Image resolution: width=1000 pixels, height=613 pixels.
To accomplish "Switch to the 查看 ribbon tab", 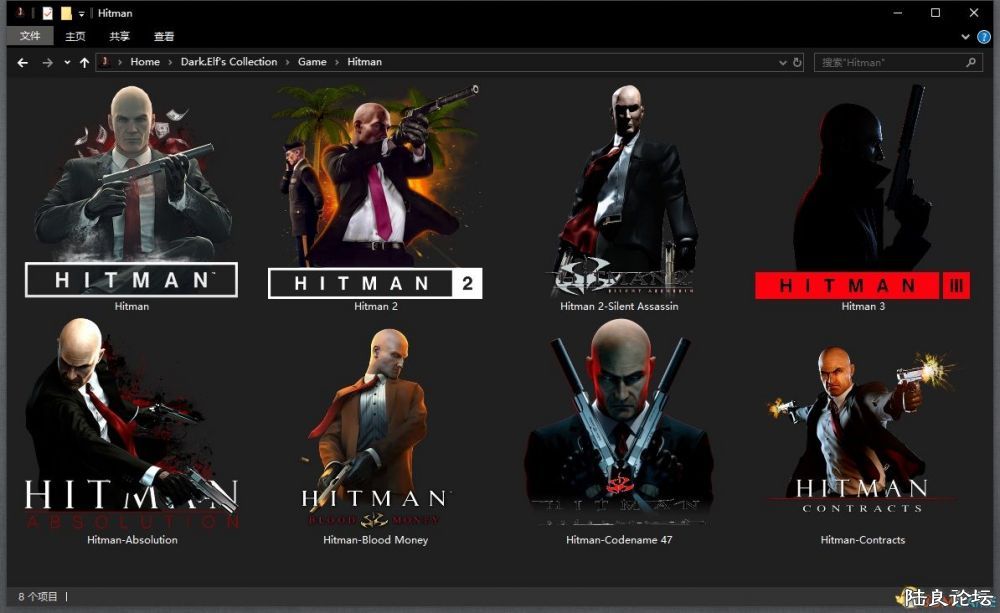I will click(164, 37).
